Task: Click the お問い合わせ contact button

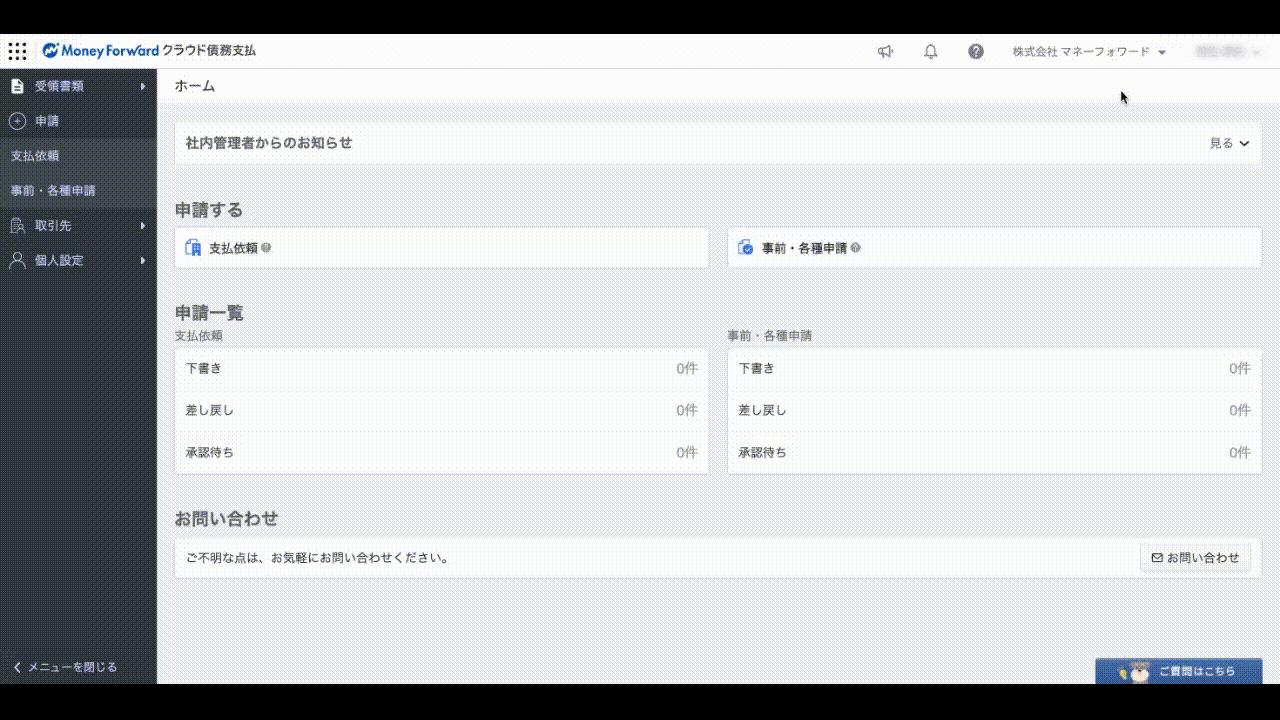Action: tap(1195, 558)
